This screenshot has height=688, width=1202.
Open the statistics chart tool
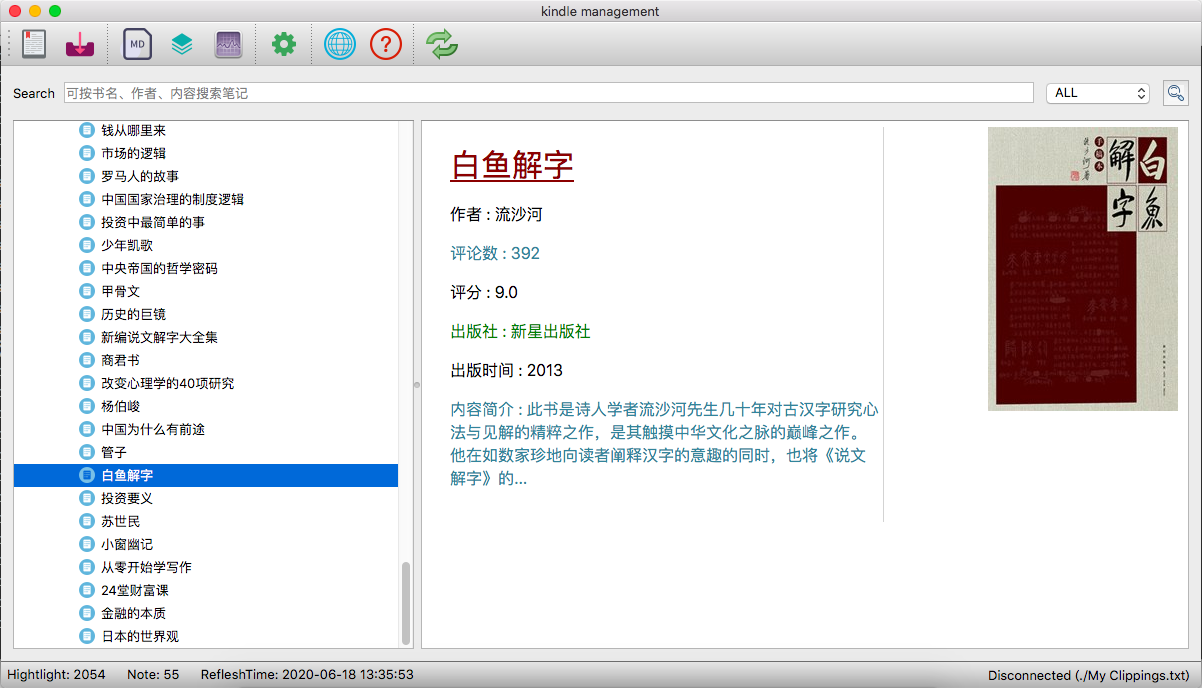click(x=228, y=44)
